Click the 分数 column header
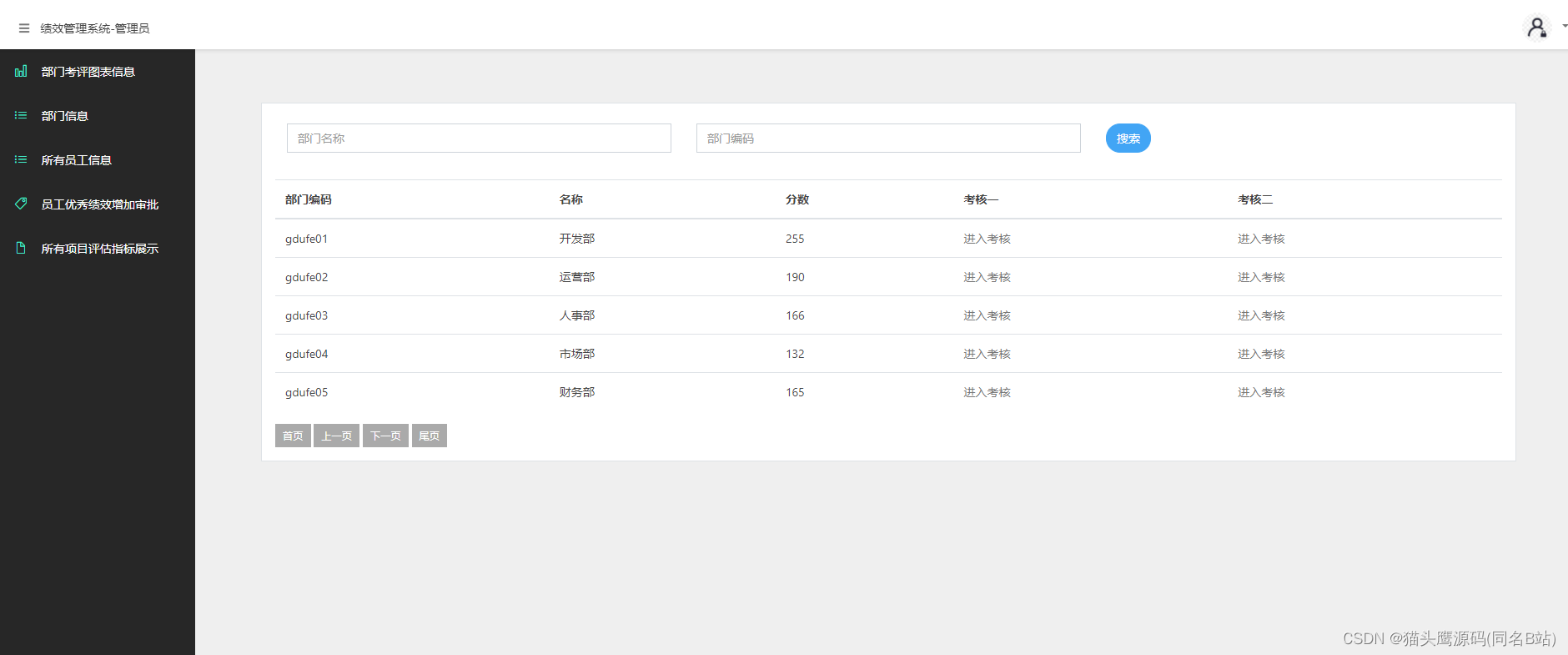1568x655 pixels. [797, 199]
